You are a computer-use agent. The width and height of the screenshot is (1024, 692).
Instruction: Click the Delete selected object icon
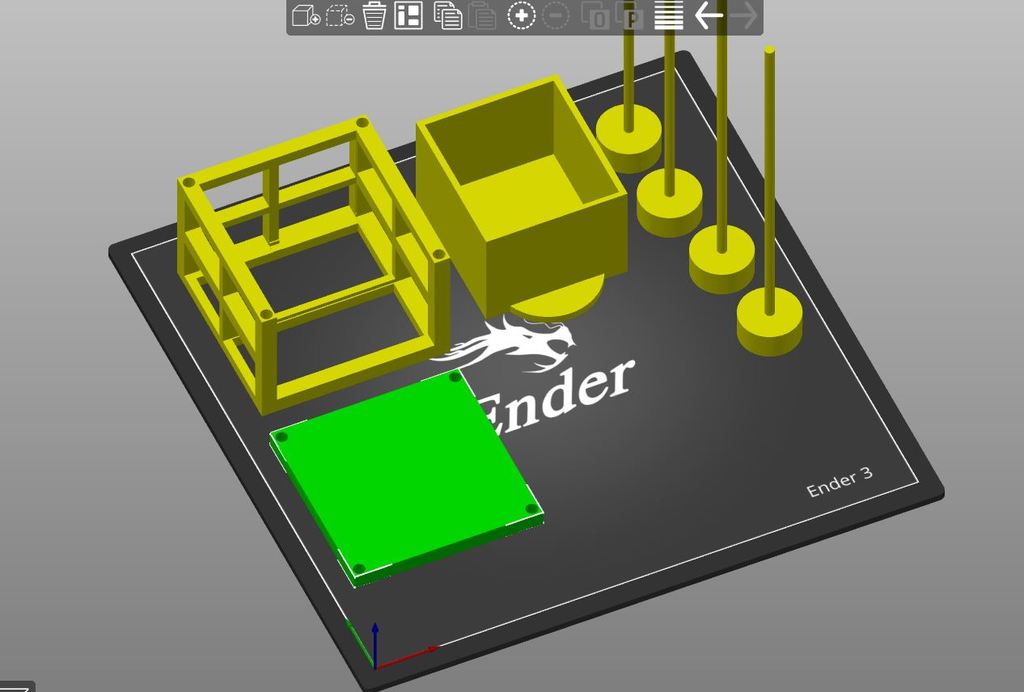pyautogui.click(x=340, y=15)
